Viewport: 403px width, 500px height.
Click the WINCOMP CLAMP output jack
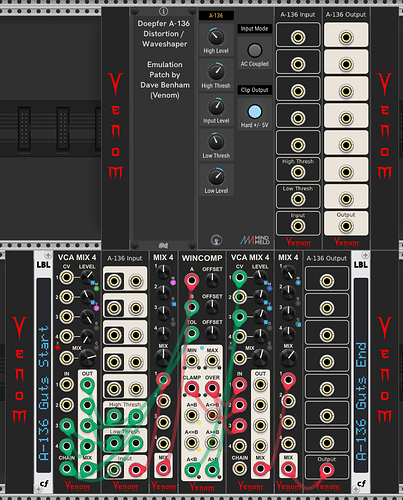coord(192,388)
